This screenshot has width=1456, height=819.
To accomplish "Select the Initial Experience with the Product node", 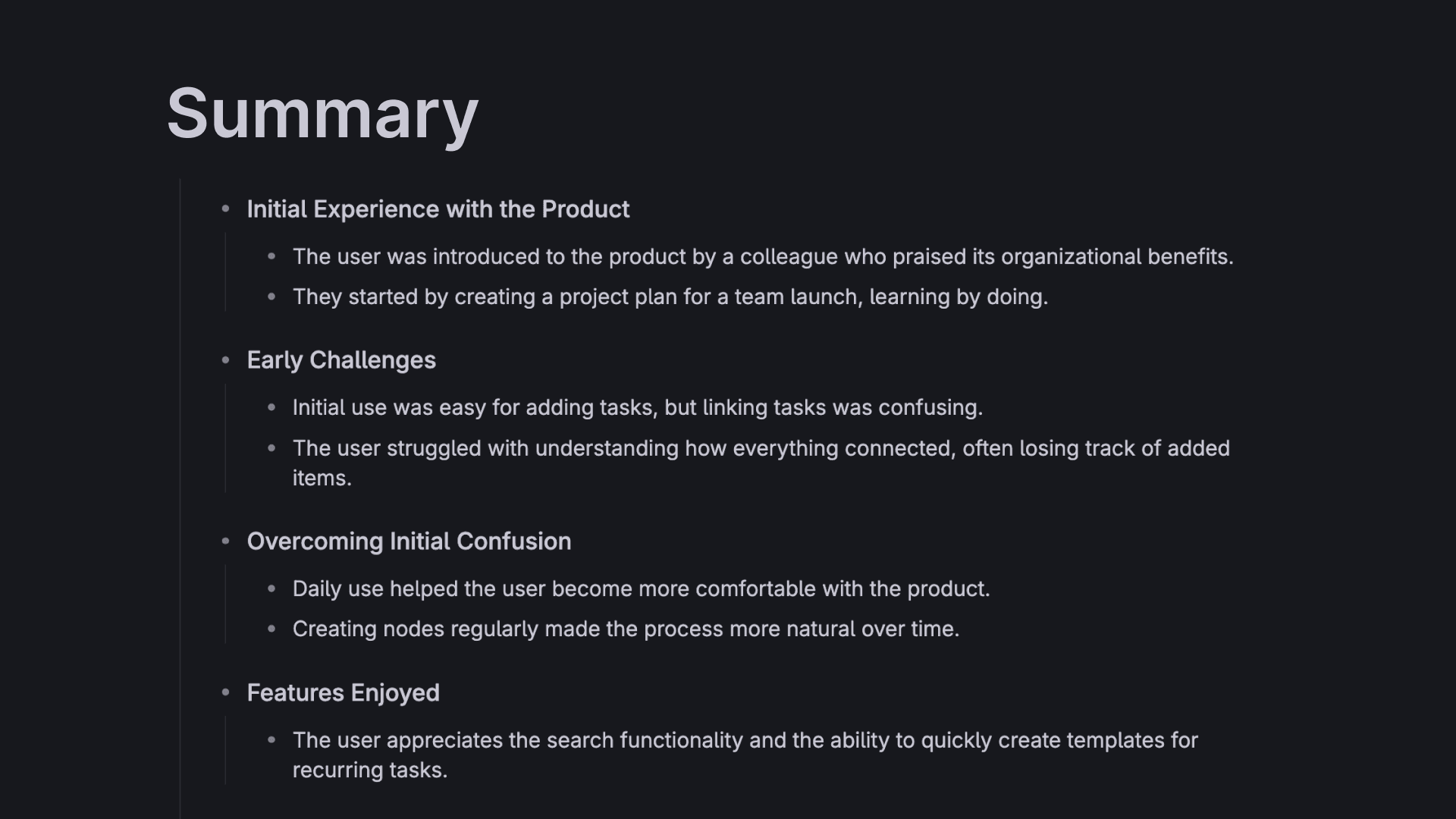I will 438,209.
